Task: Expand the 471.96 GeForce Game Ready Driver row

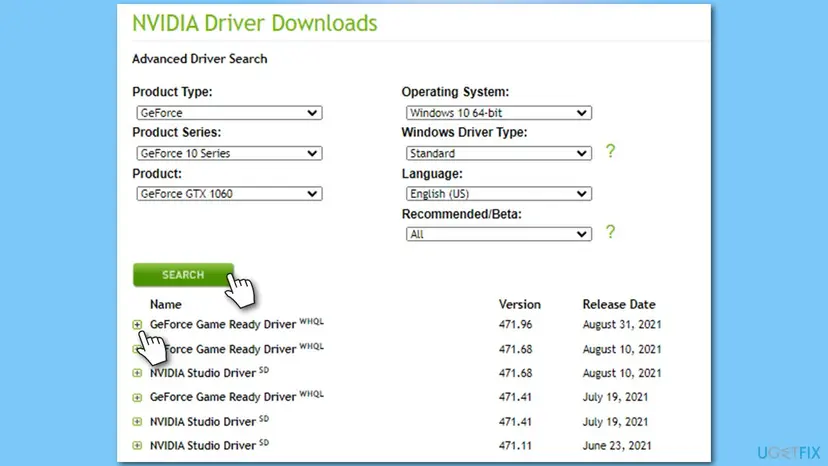Action: 137,324
